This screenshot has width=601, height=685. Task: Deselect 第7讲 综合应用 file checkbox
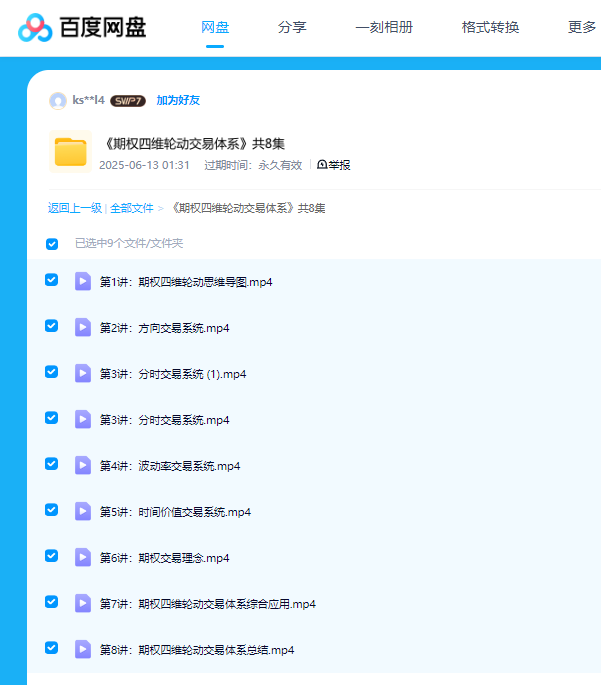52,602
